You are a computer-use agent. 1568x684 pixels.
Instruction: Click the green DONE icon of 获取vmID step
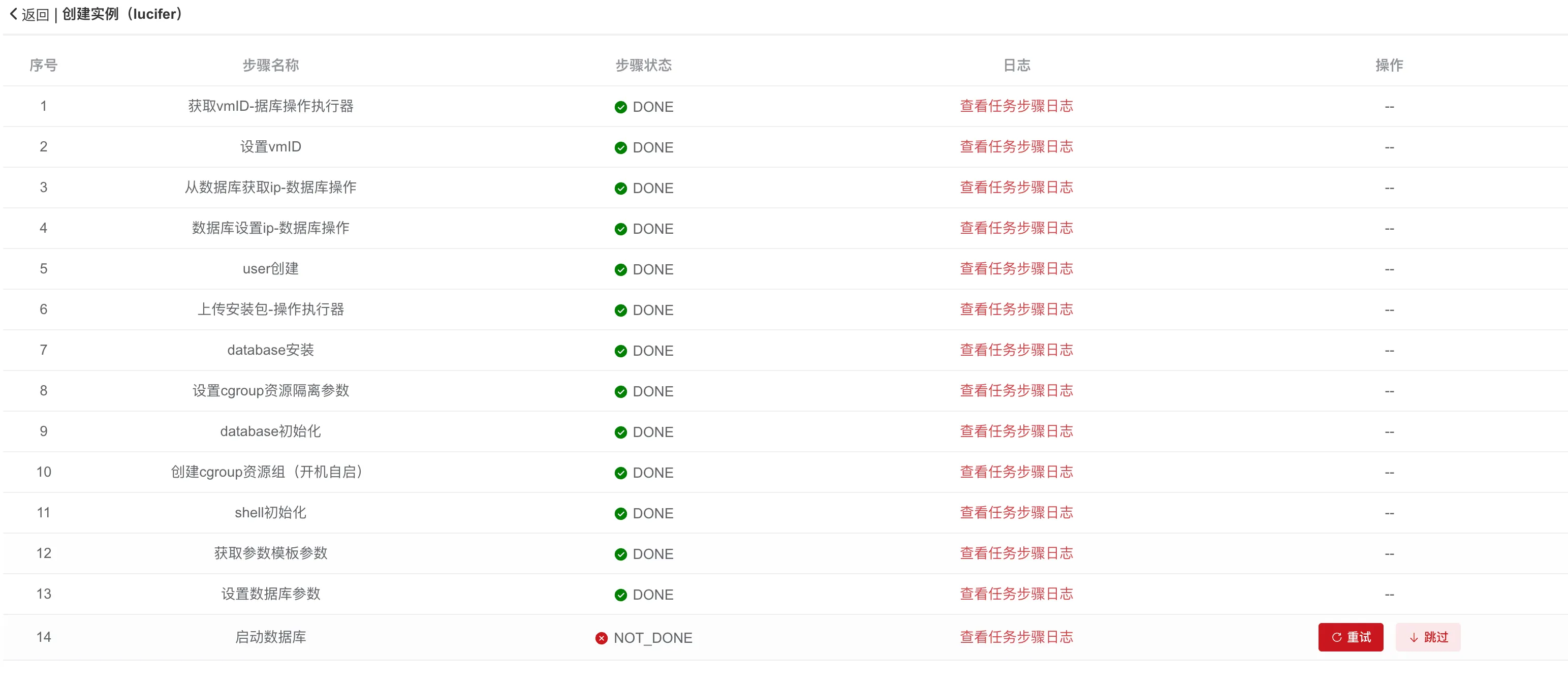(620, 107)
